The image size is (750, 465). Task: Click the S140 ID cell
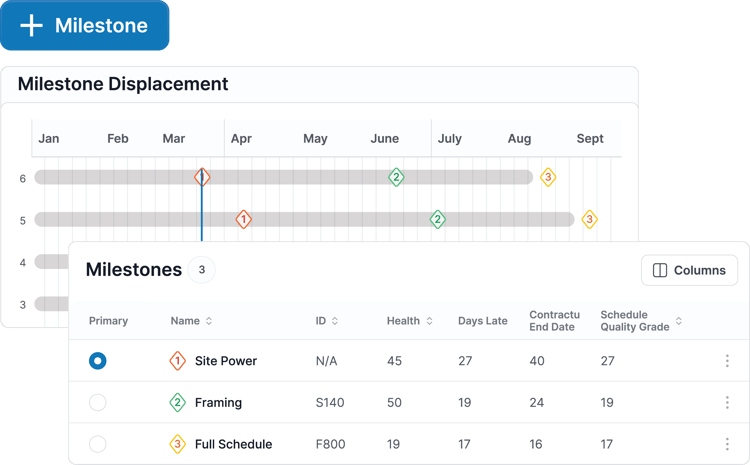click(x=330, y=402)
